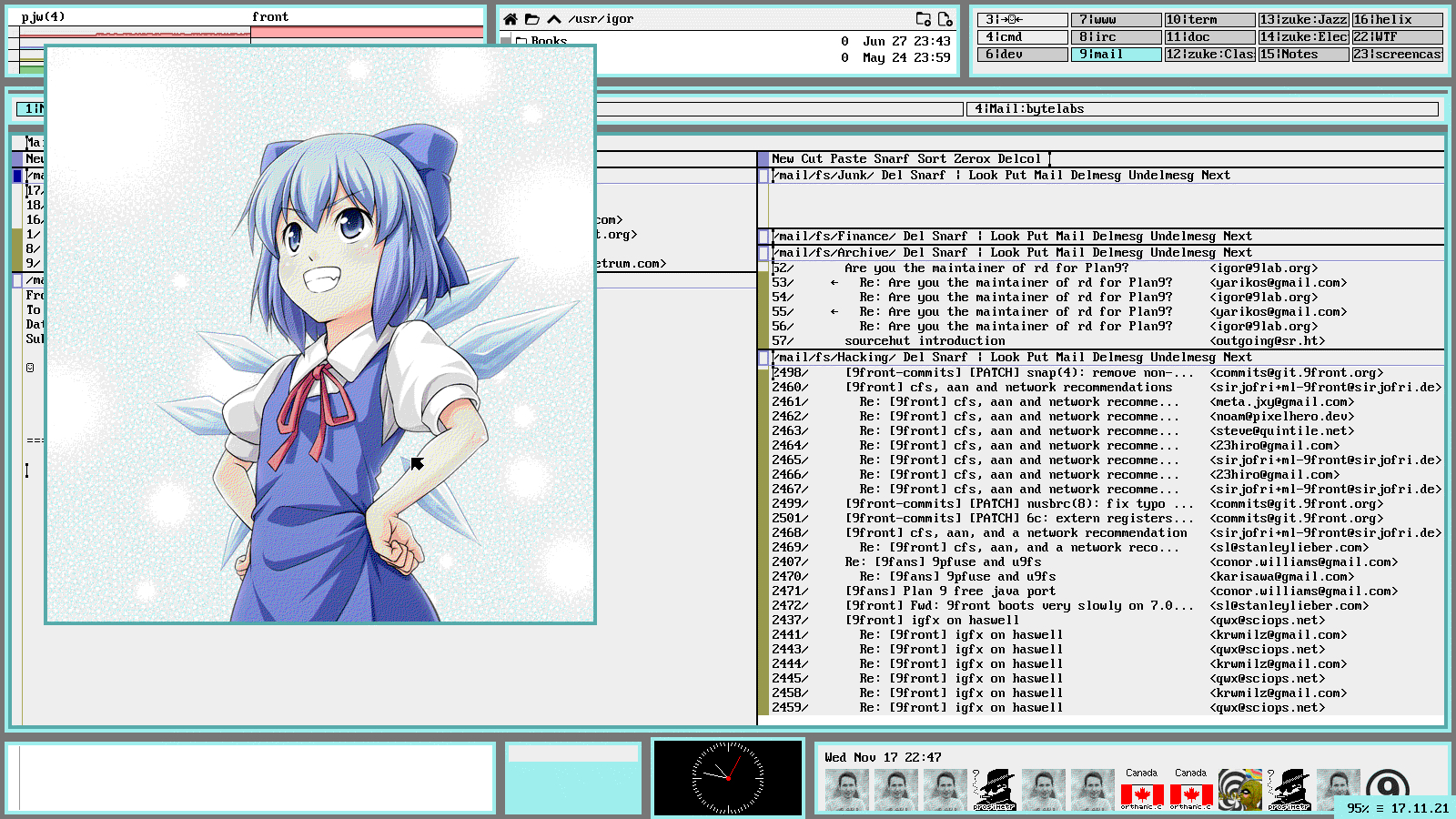This screenshot has width=1456, height=819.
Task: Click the layout box of /mail/fs/Junk/ window
Action: (764, 177)
